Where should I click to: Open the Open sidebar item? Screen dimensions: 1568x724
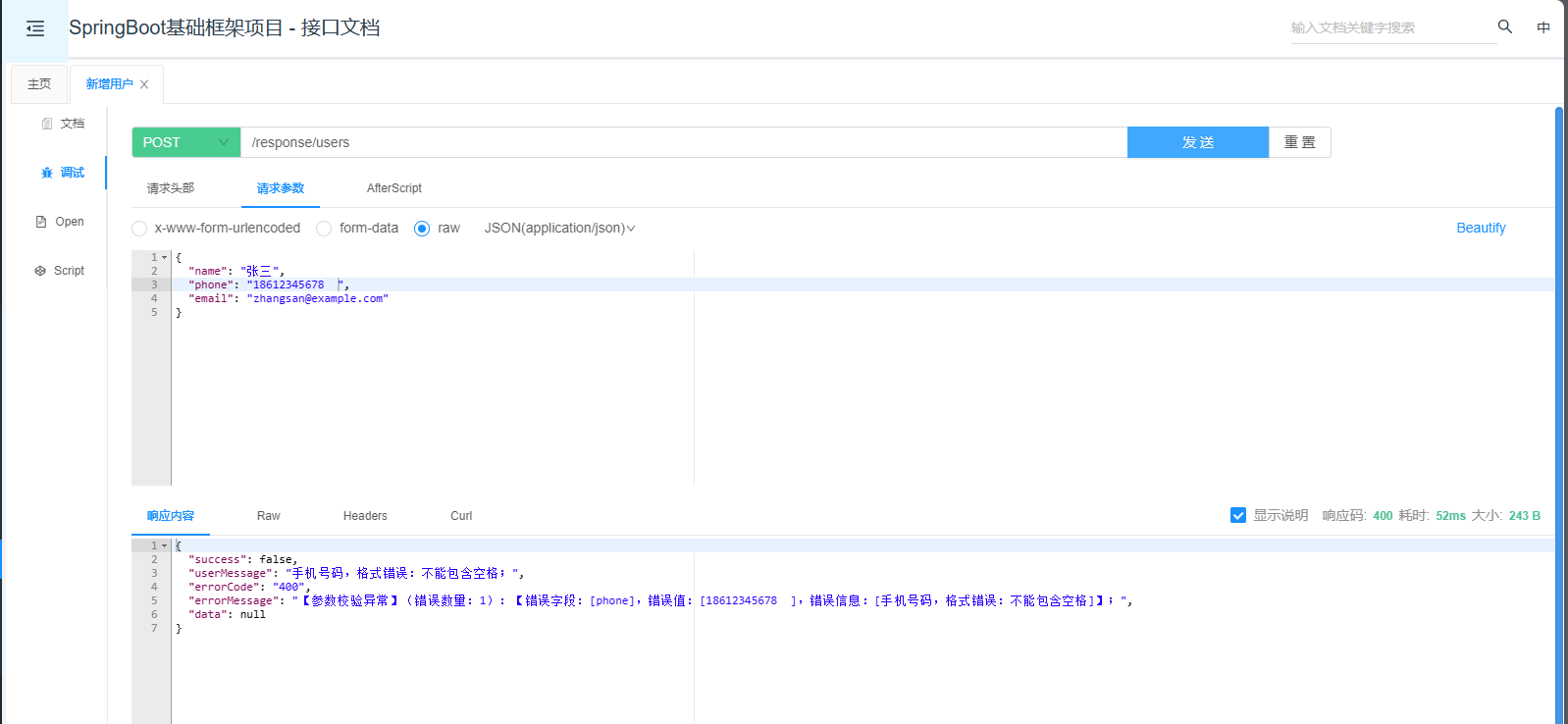tap(60, 222)
